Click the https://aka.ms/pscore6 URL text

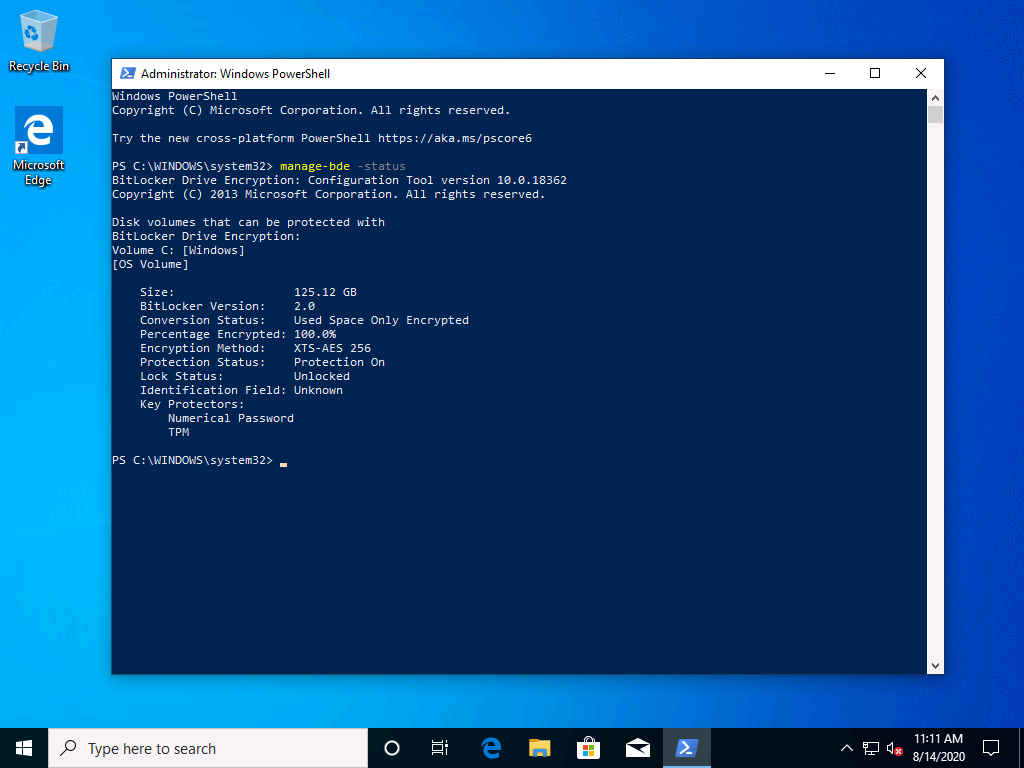[x=455, y=138]
